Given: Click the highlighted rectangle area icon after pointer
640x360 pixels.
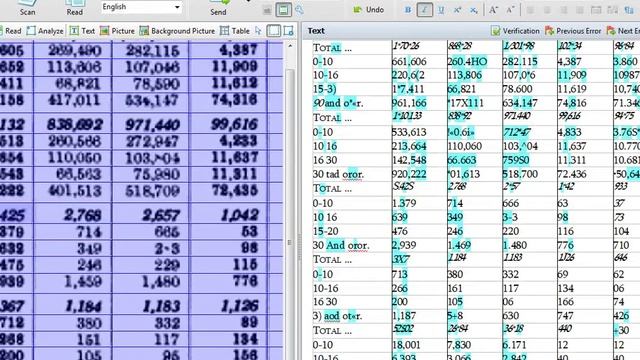Looking at the screenshot, I should click(x=273, y=31).
